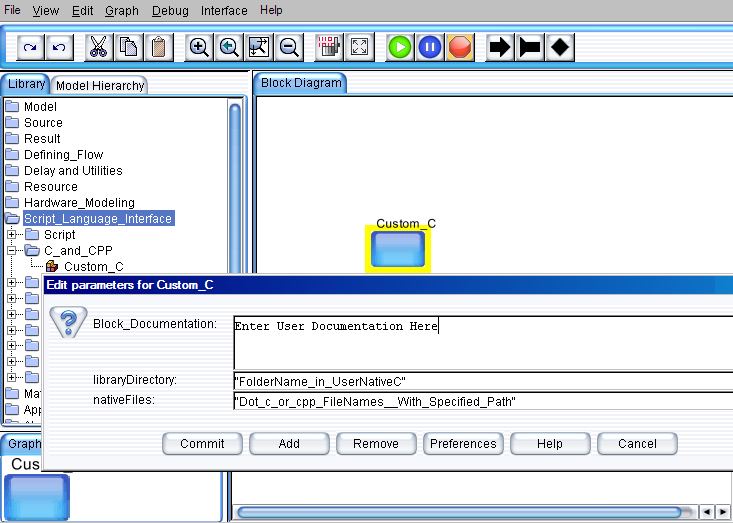Switch to the Library tab
Image resolution: width=733 pixels, height=523 pixels.
26,84
